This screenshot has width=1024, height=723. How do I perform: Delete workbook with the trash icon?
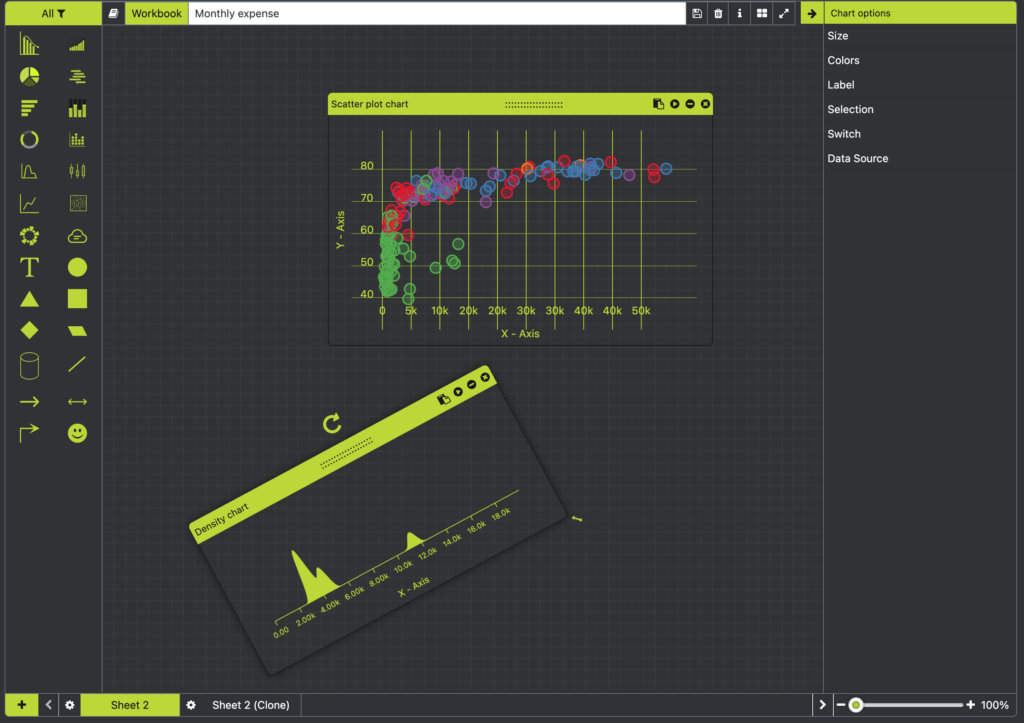[x=718, y=13]
